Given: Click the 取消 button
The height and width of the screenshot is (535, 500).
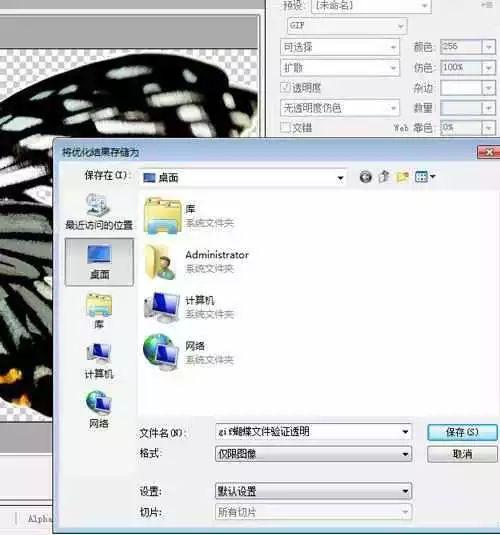Looking at the screenshot, I should 462,454.
